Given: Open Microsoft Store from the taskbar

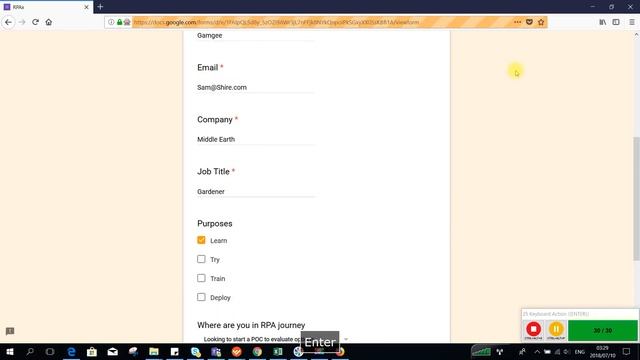Looking at the screenshot, I should coord(92,351).
